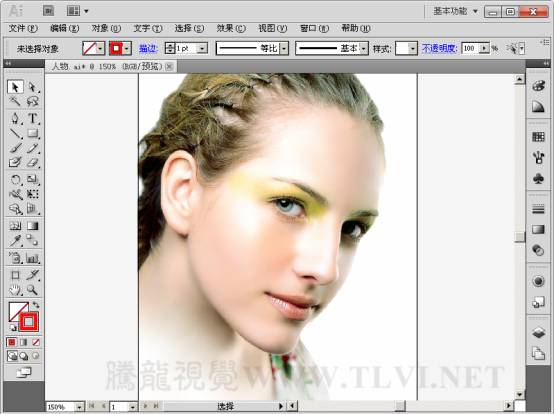Set paint mode to Color
554x414 pixels.
[x=12, y=342]
